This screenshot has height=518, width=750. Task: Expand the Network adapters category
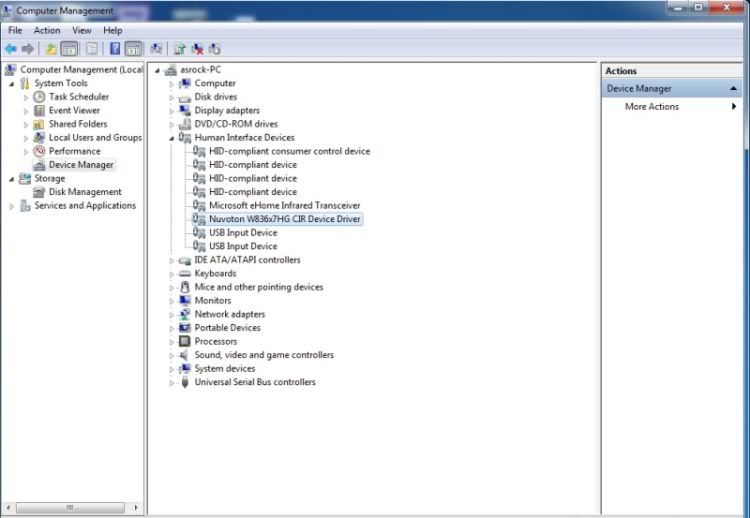(172, 315)
